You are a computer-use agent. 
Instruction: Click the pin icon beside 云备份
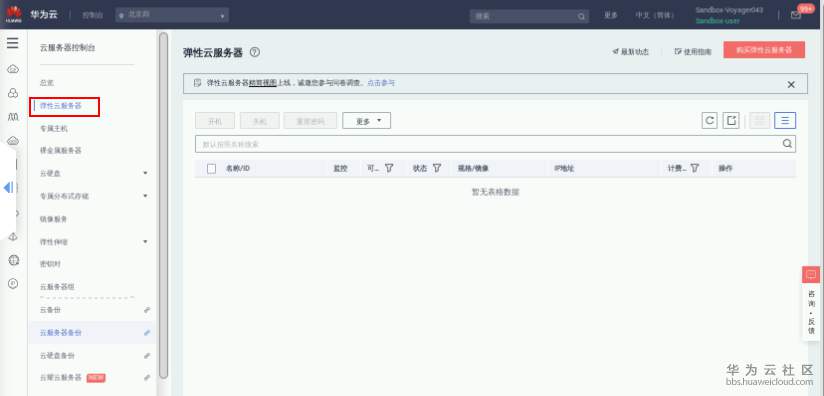tap(147, 310)
